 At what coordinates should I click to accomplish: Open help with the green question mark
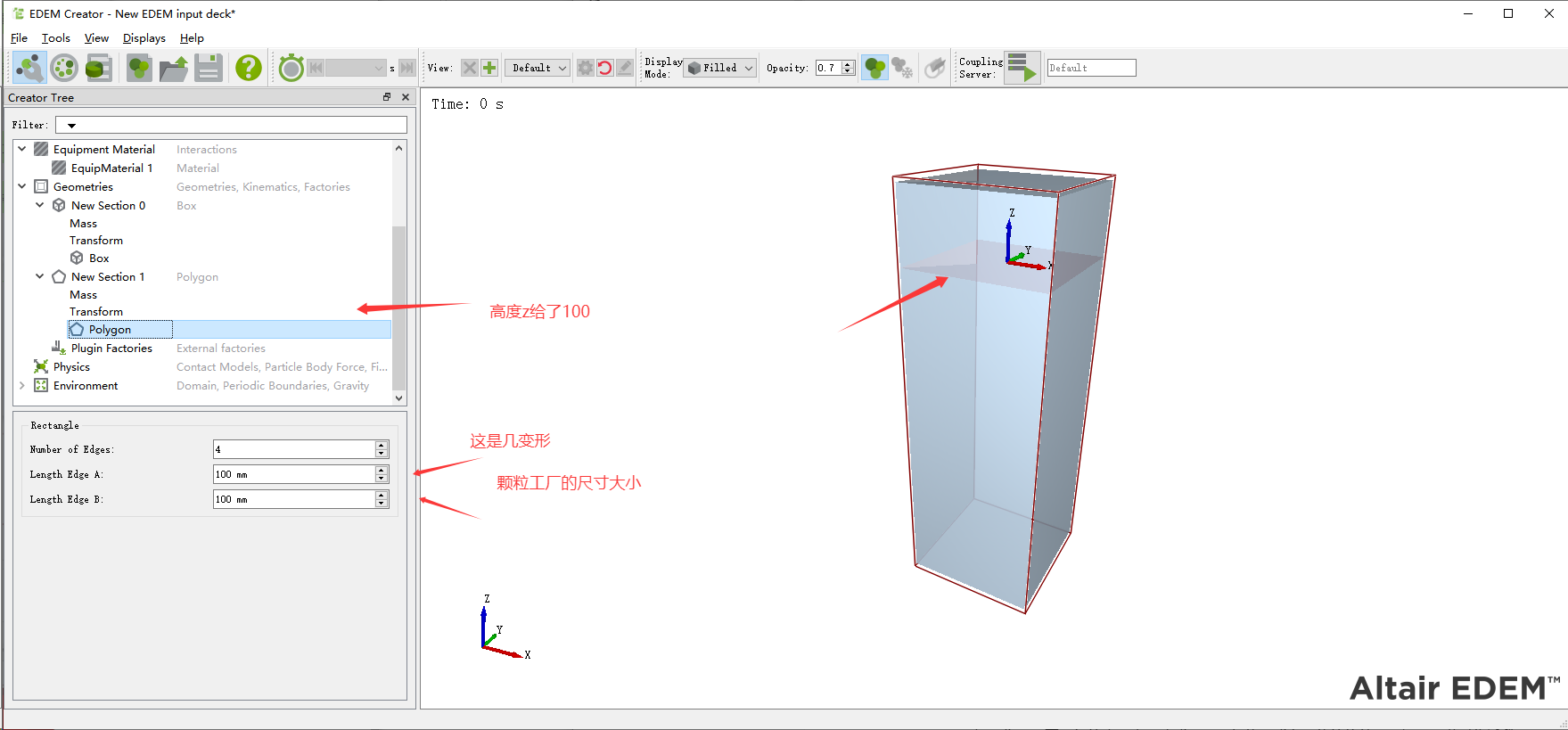pos(249,68)
